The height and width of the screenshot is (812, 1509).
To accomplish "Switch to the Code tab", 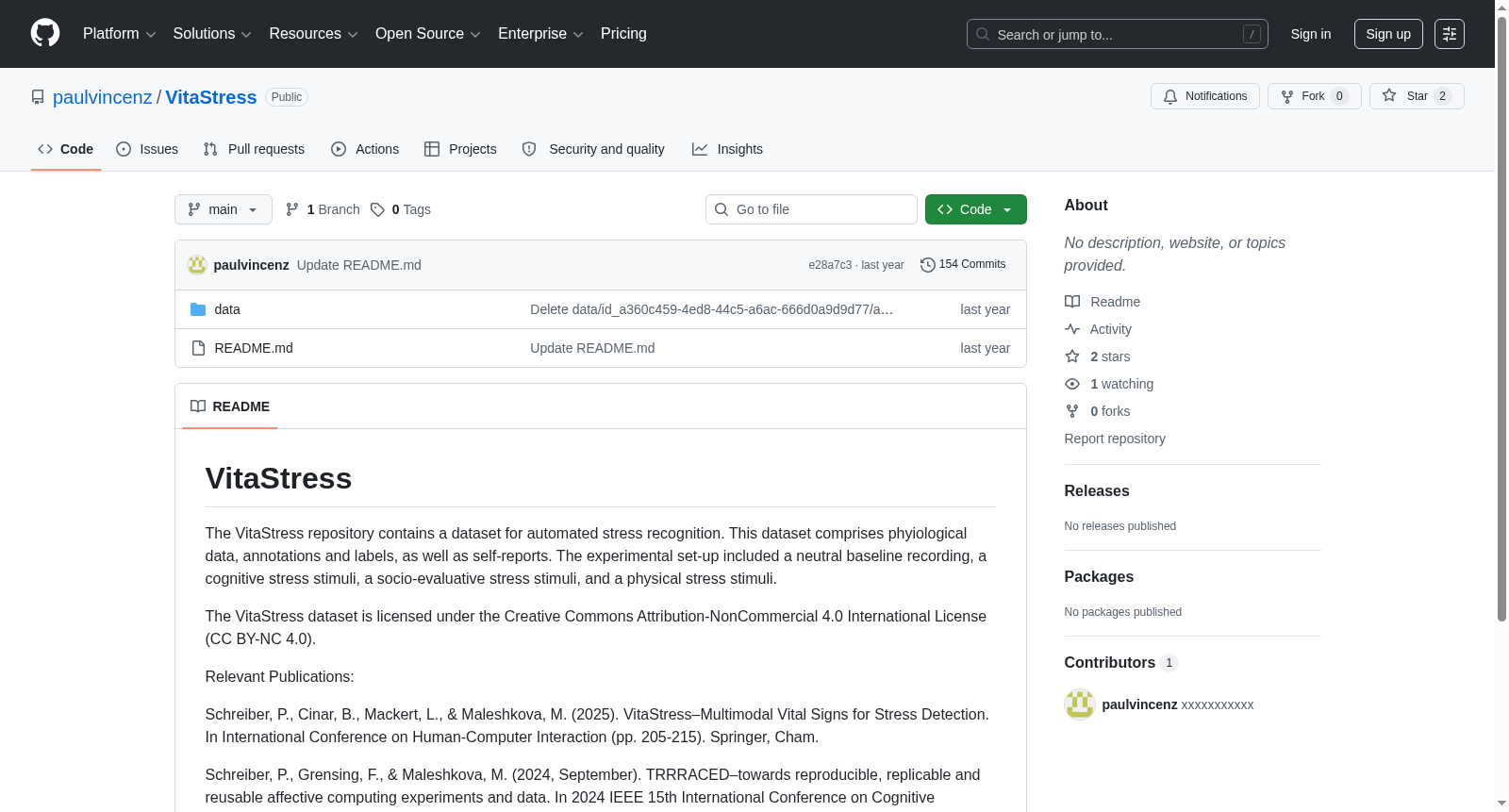I will click(66, 149).
